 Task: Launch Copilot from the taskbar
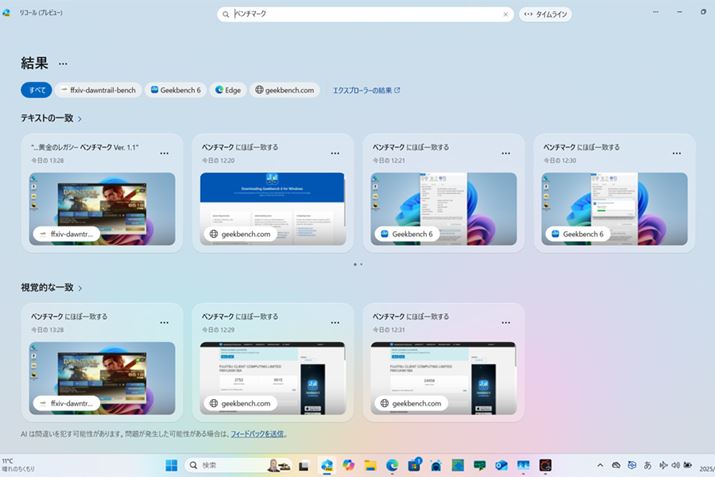(349, 465)
